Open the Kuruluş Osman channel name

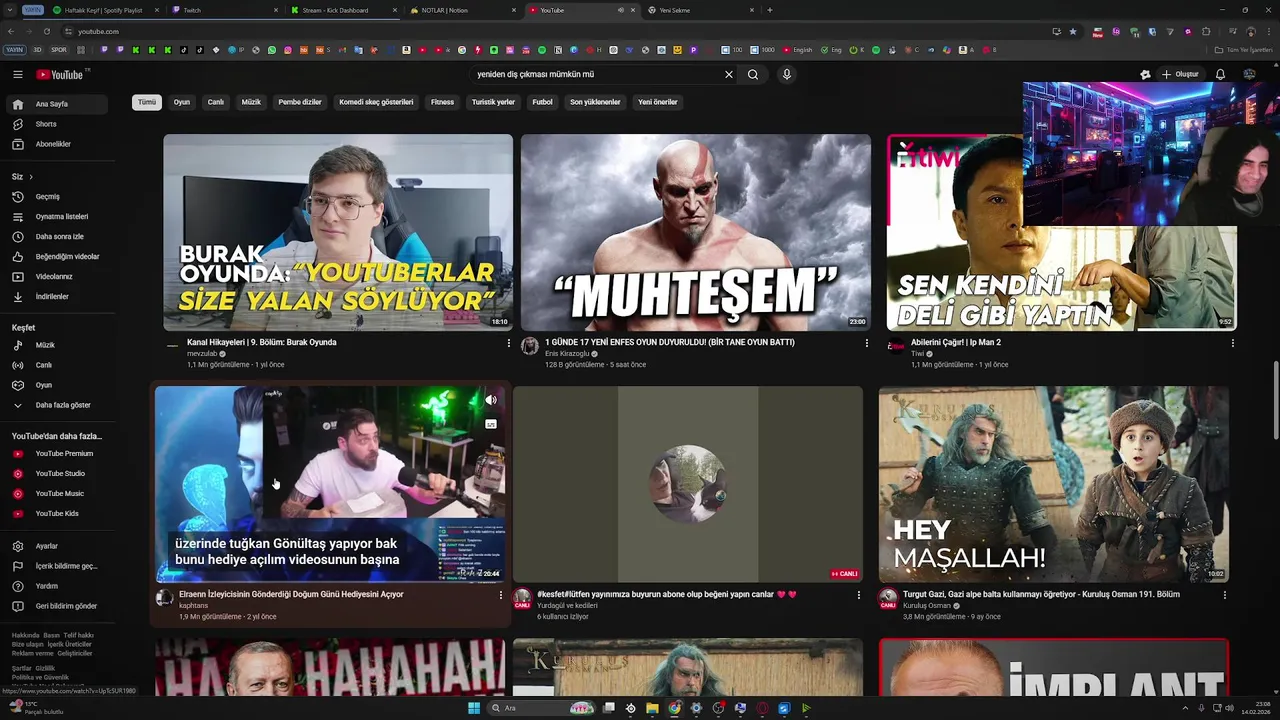(x=927, y=606)
